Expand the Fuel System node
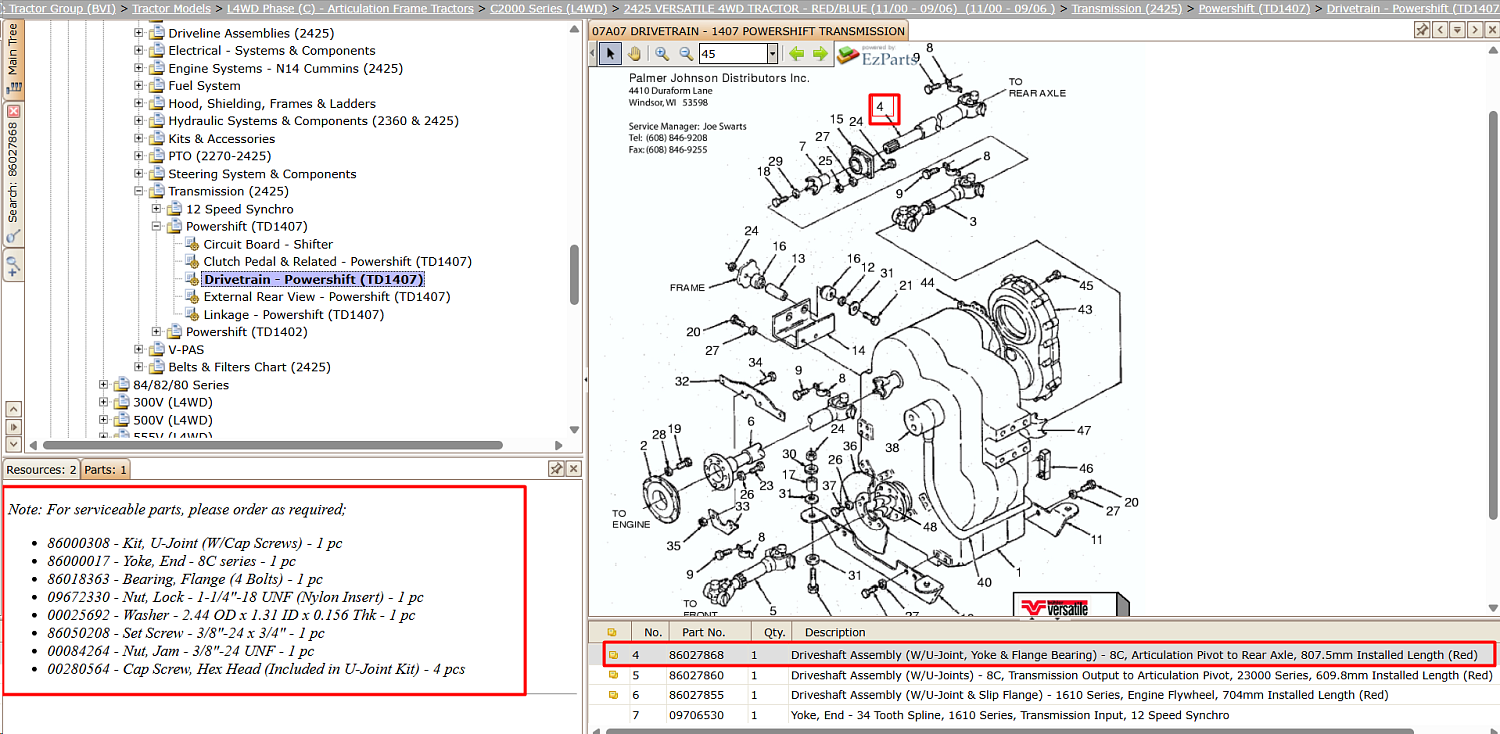Screen dimensions: 1500x734 click(x=139, y=86)
